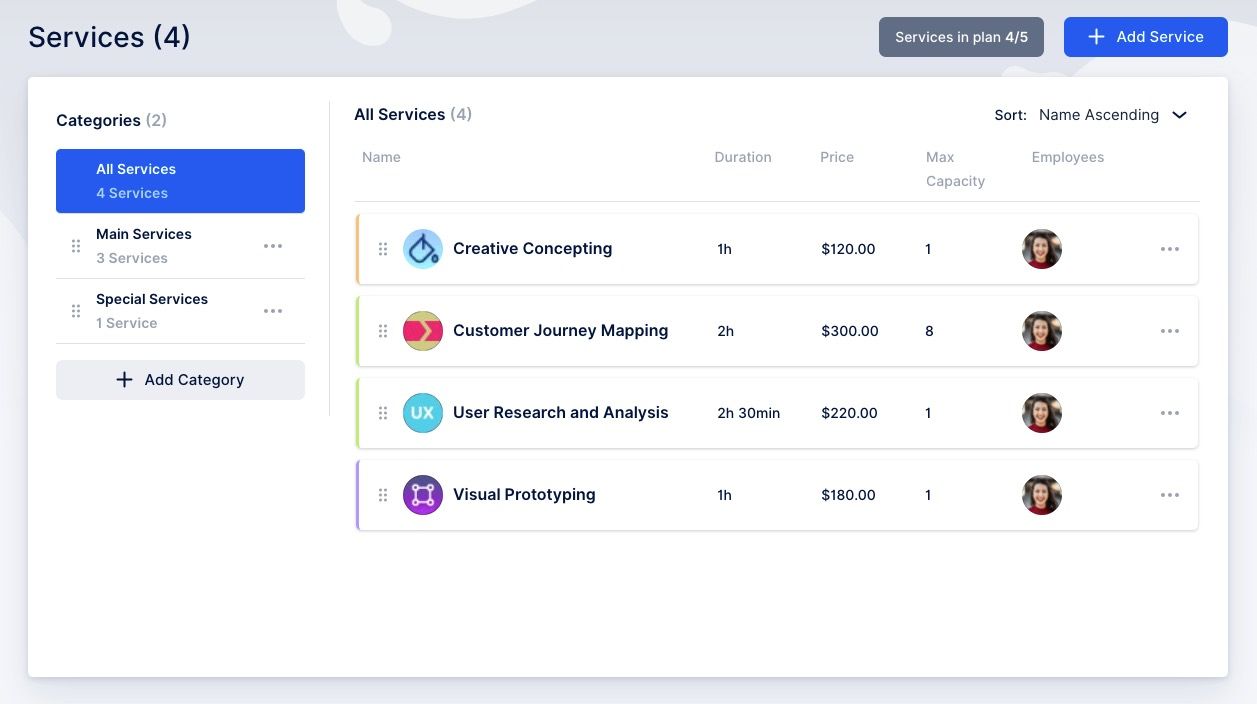Screen dimensions: 1257x704
Task: Open the three-dot menu for Special Services
Action: pyautogui.click(x=273, y=310)
